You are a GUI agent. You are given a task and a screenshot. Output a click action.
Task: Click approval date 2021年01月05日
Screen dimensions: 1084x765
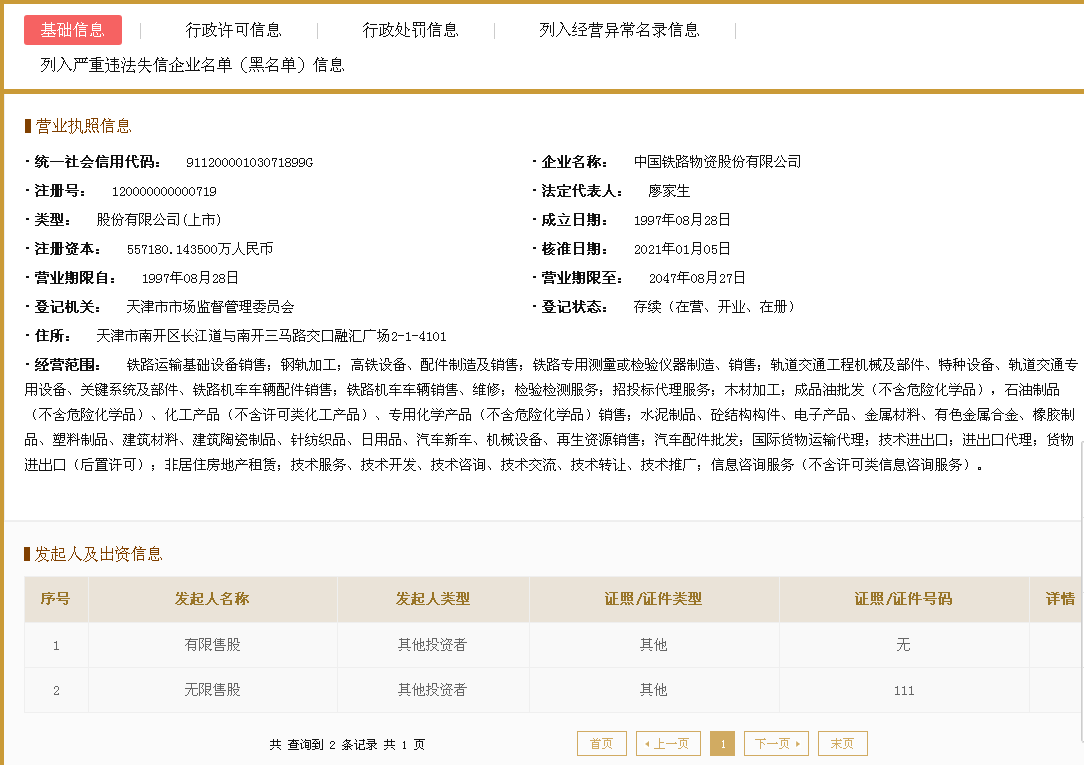click(682, 249)
